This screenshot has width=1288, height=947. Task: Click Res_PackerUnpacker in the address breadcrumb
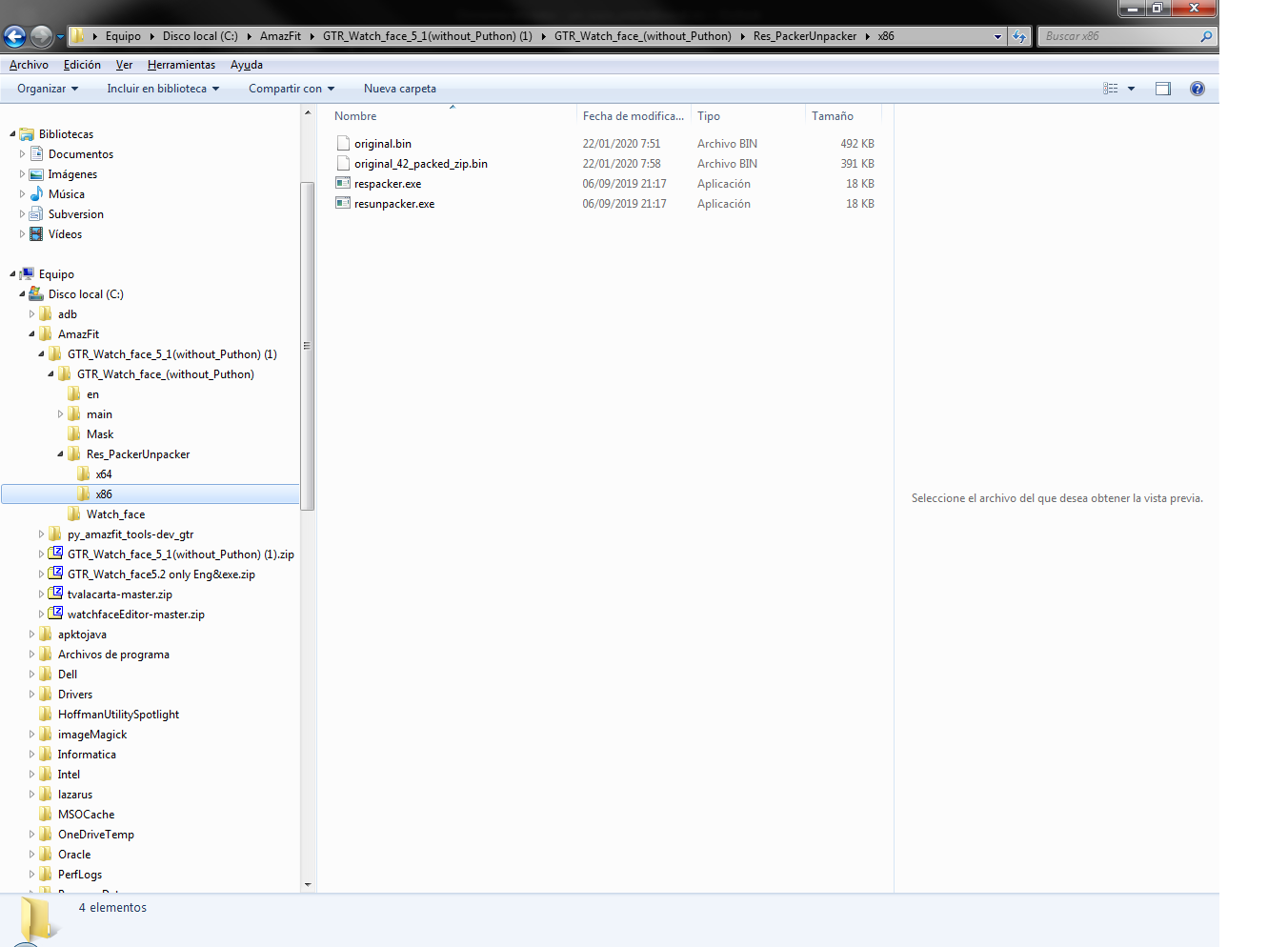[x=805, y=36]
